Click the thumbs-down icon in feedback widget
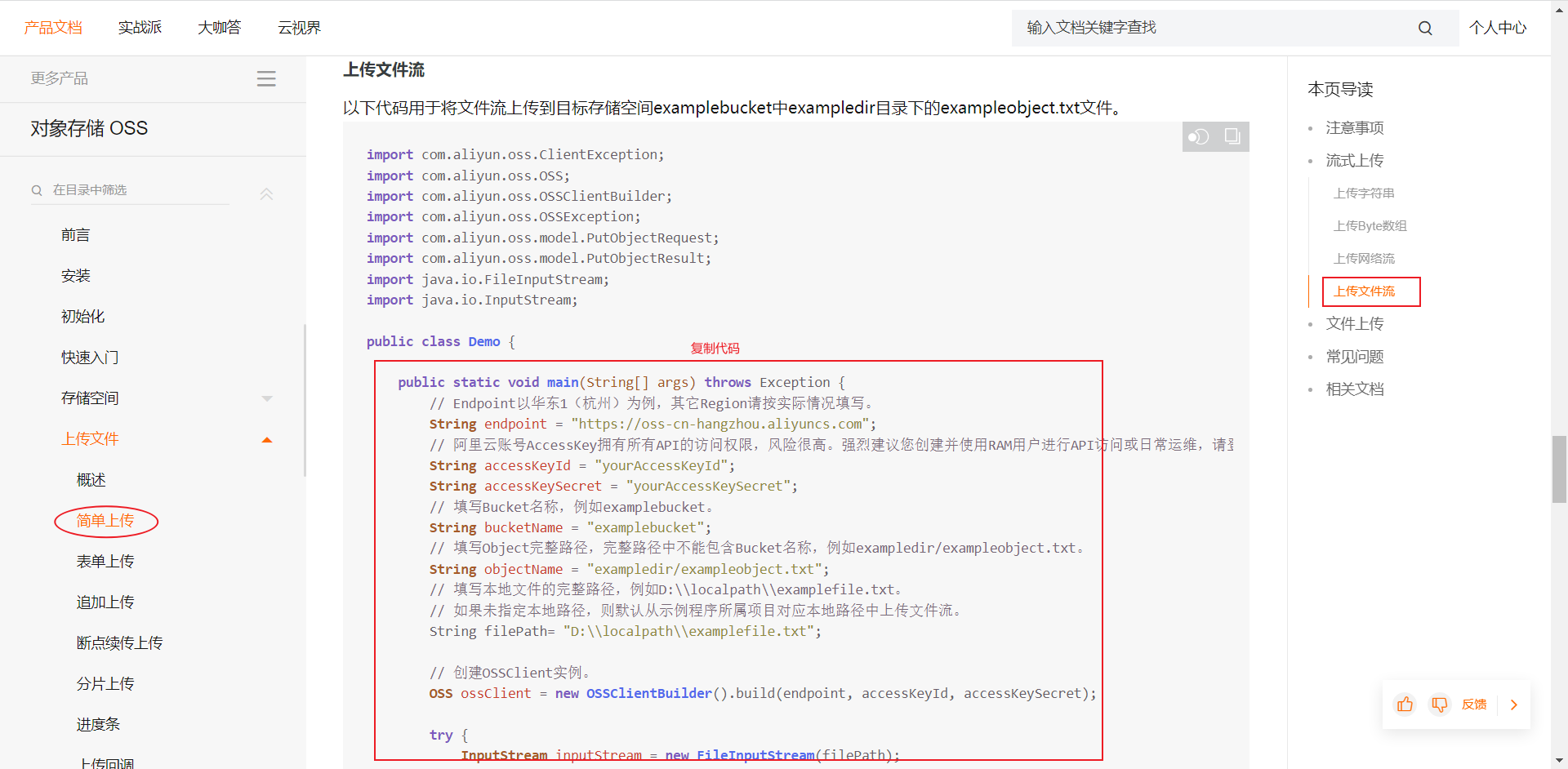 click(1440, 705)
